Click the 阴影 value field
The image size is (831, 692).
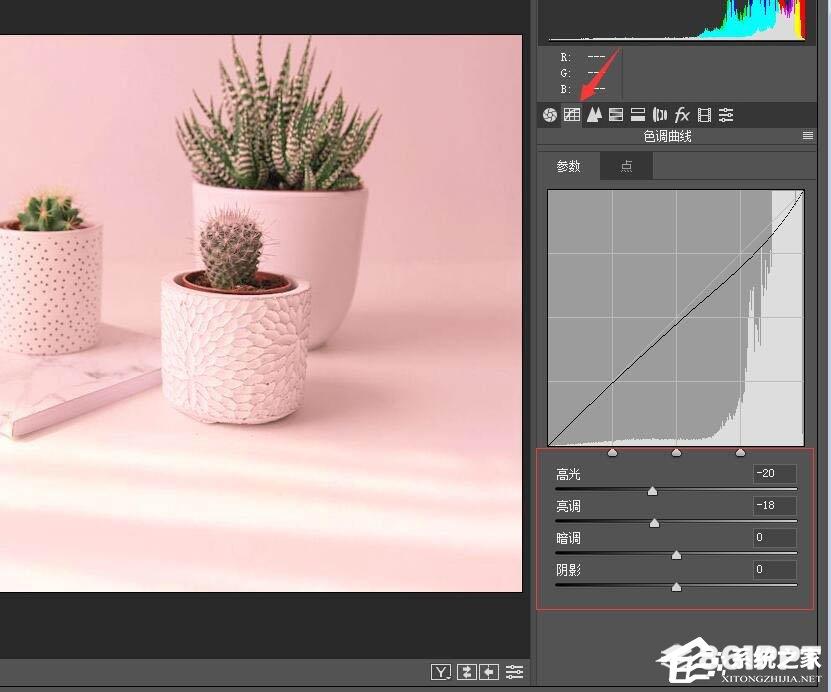[x=774, y=569]
